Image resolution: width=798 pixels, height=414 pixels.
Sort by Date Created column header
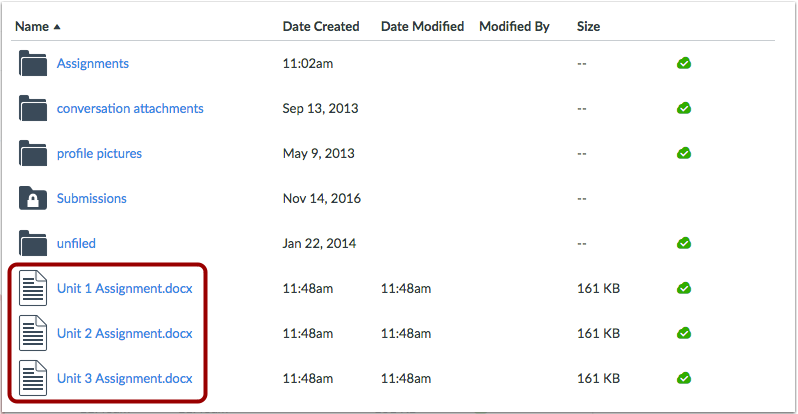321,26
